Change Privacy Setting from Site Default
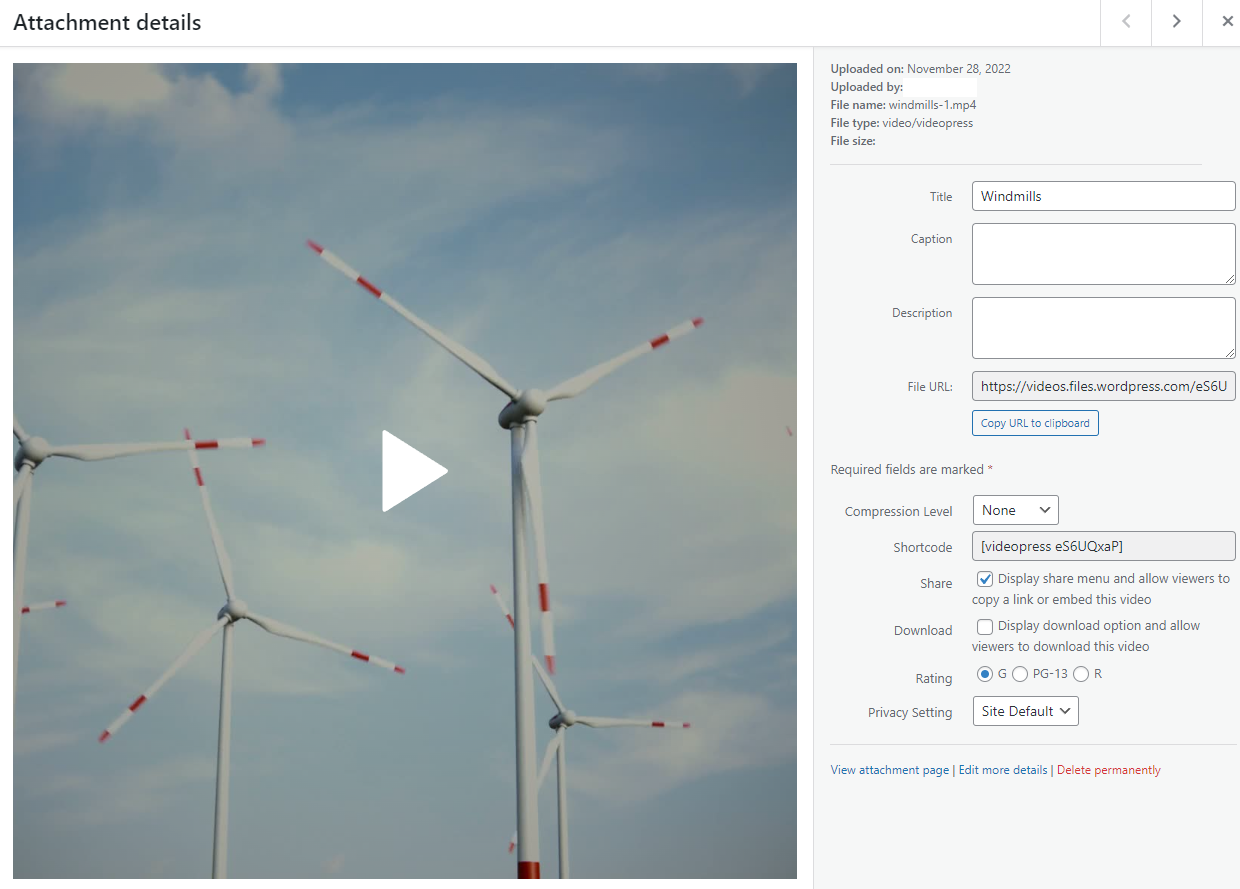 (x=1025, y=711)
